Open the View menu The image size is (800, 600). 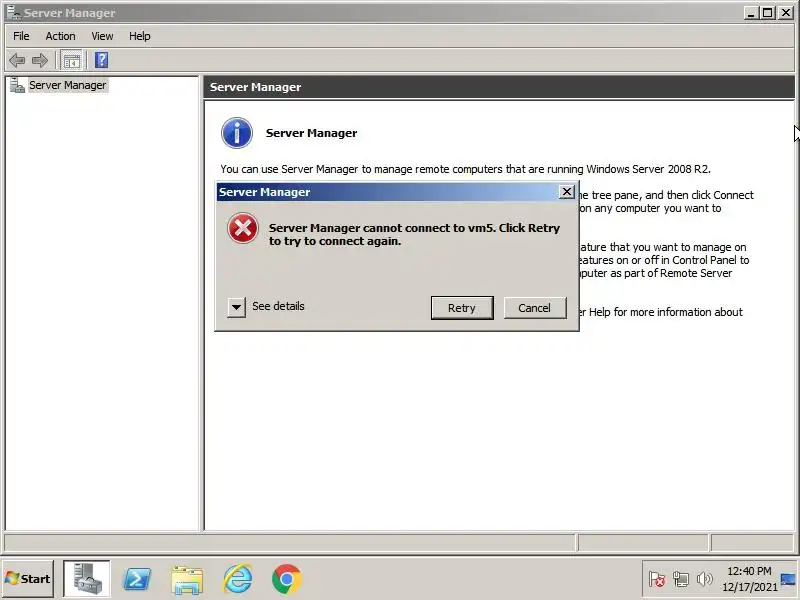pos(102,36)
